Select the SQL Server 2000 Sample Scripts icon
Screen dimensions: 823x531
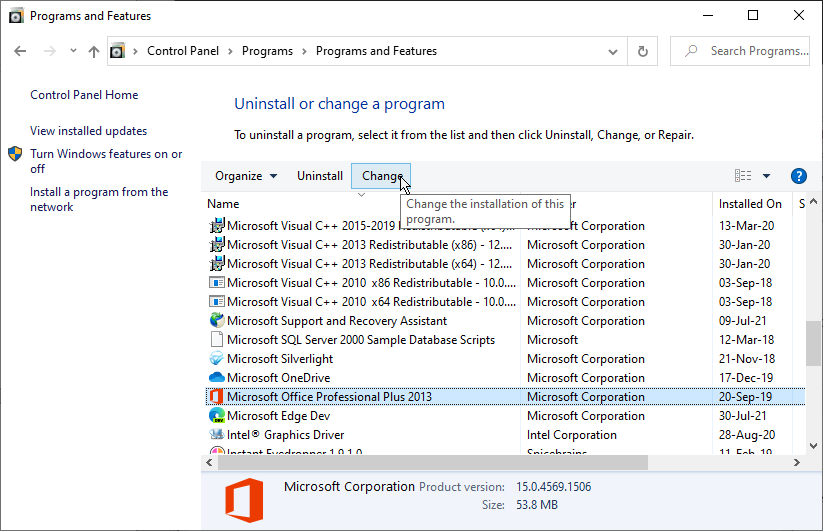coord(217,339)
